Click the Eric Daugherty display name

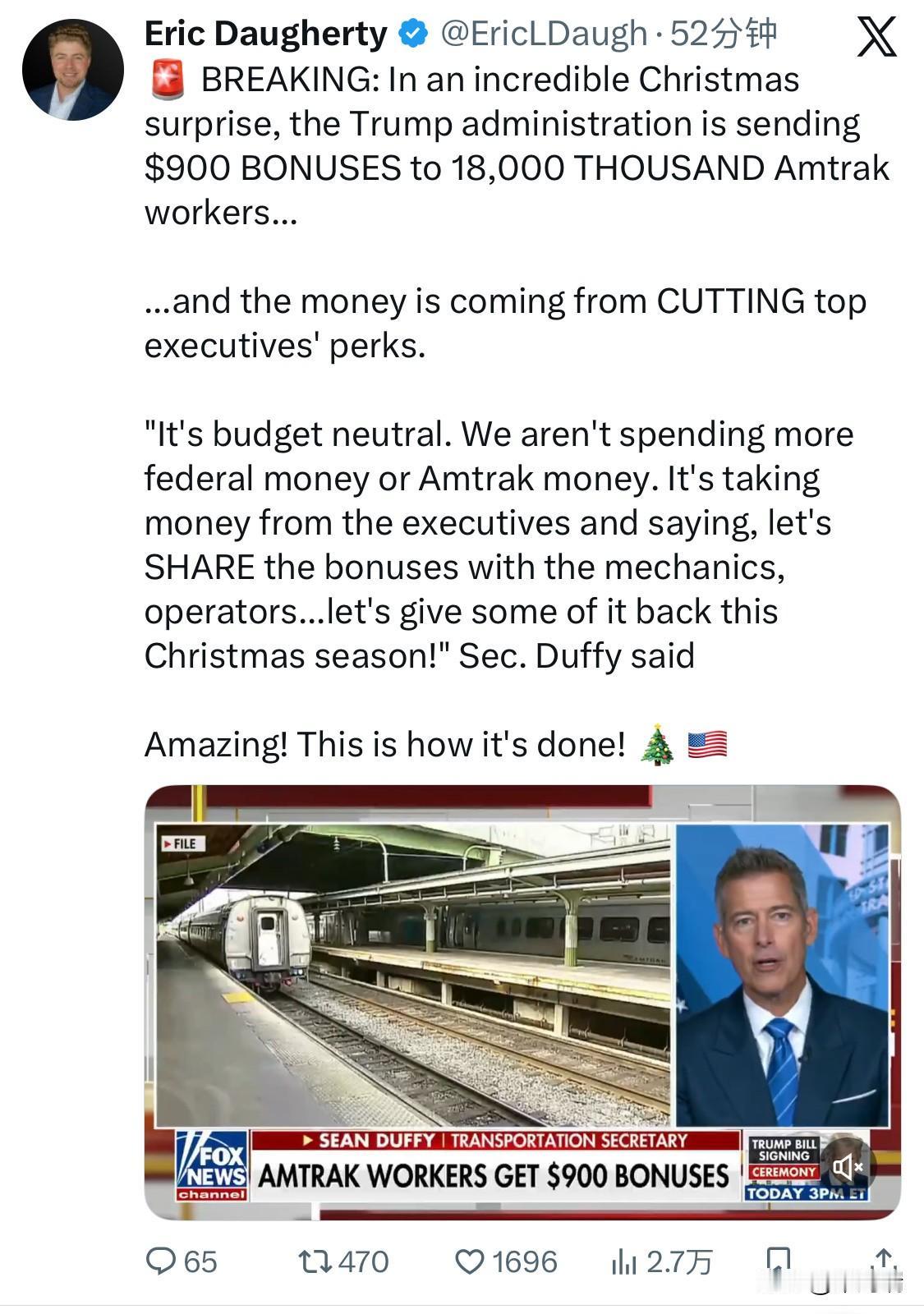click(x=265, y=34)
